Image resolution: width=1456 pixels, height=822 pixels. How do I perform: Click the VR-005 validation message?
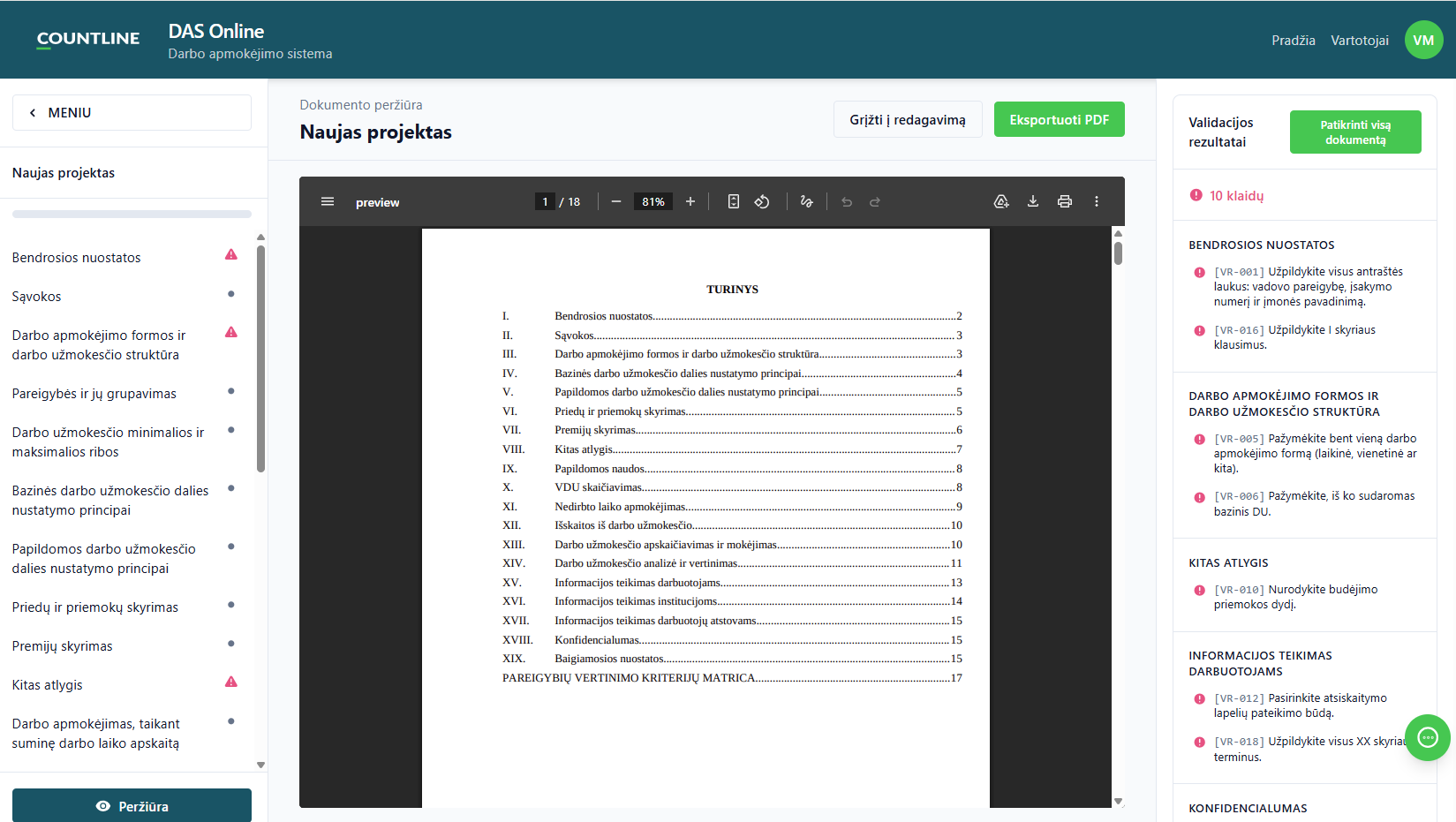point(1316,453)
